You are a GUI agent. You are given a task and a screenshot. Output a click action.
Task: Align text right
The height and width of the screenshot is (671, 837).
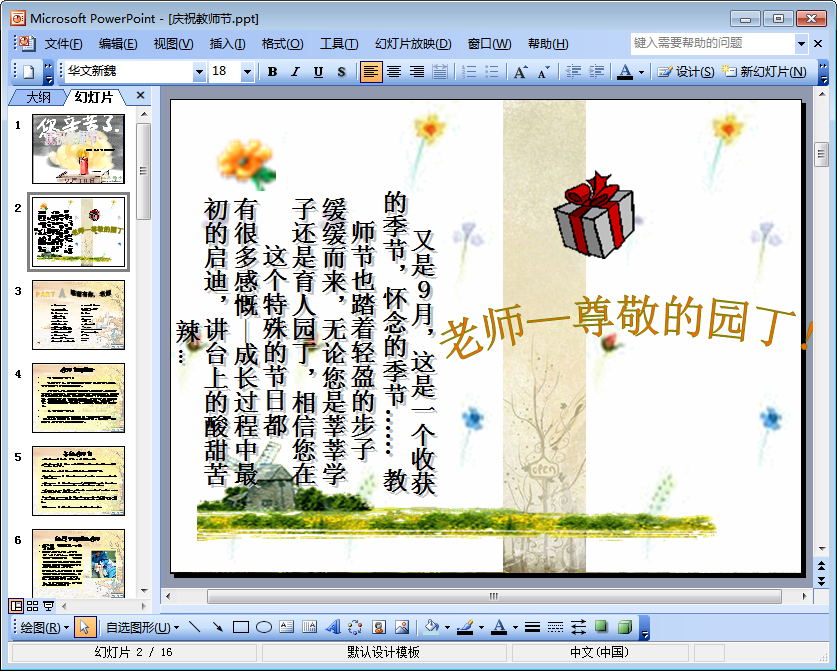417,72
